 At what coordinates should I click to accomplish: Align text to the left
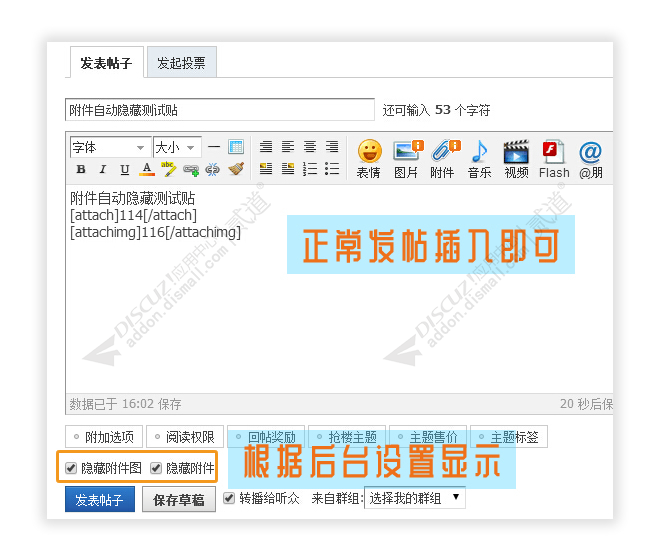pyautogui.click(x=288, y=147)
